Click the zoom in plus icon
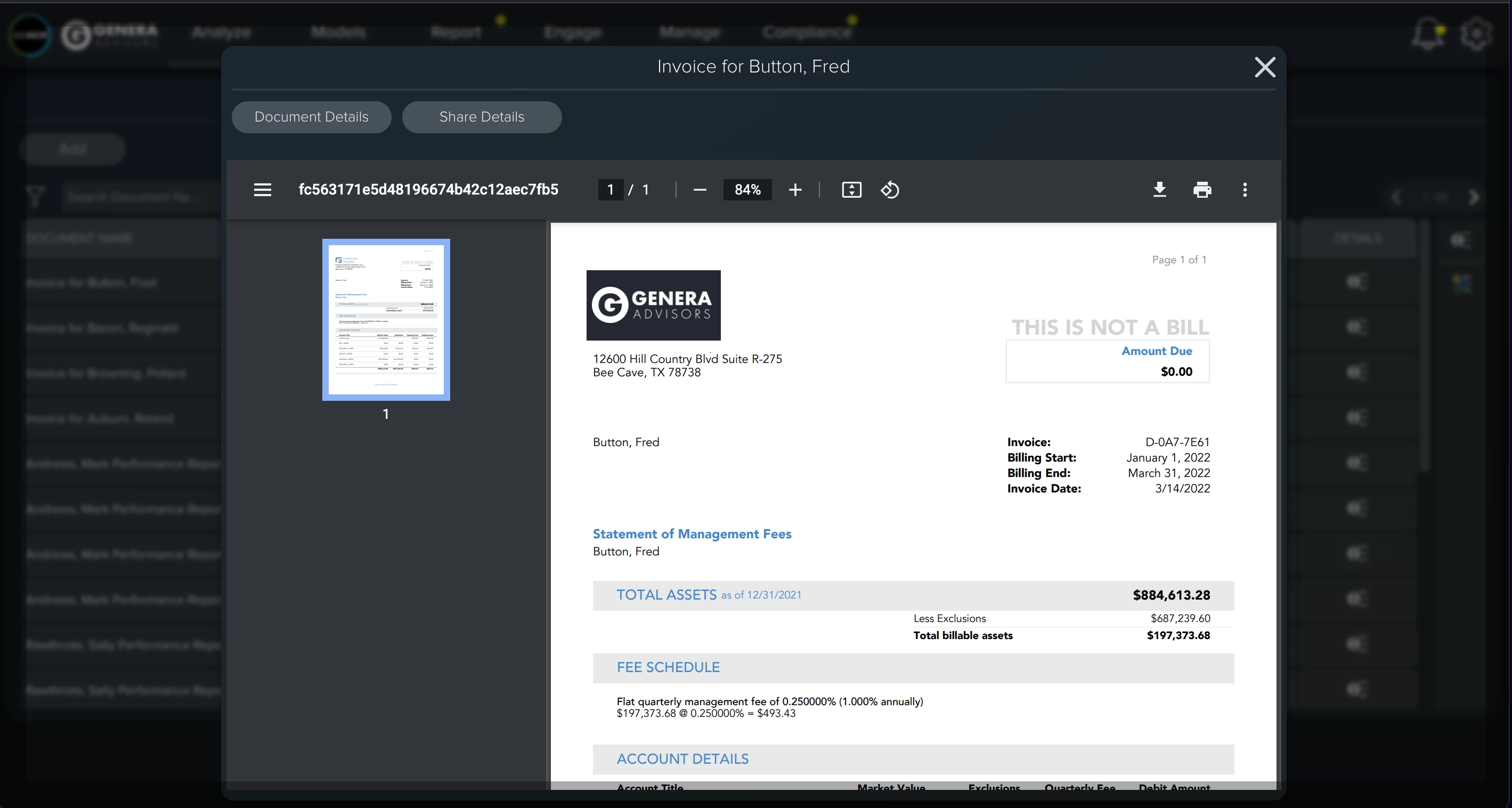This screenshot has height=808, width=1512. 795,190
